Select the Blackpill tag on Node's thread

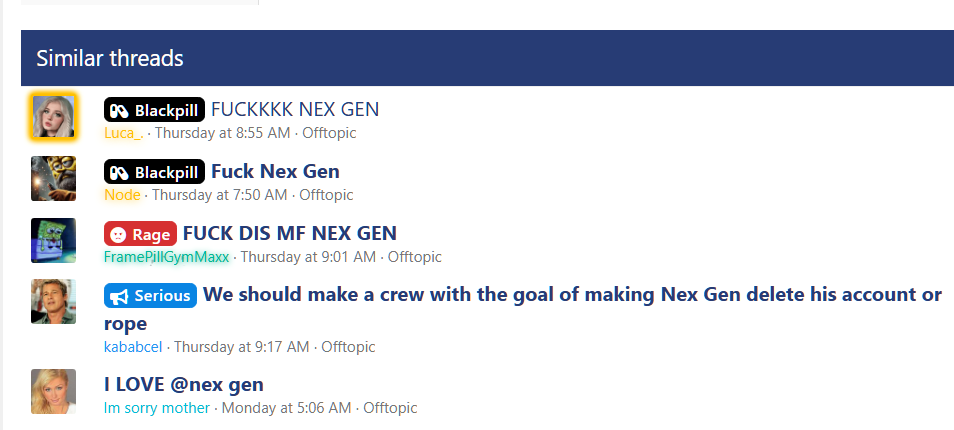point(154,172)
